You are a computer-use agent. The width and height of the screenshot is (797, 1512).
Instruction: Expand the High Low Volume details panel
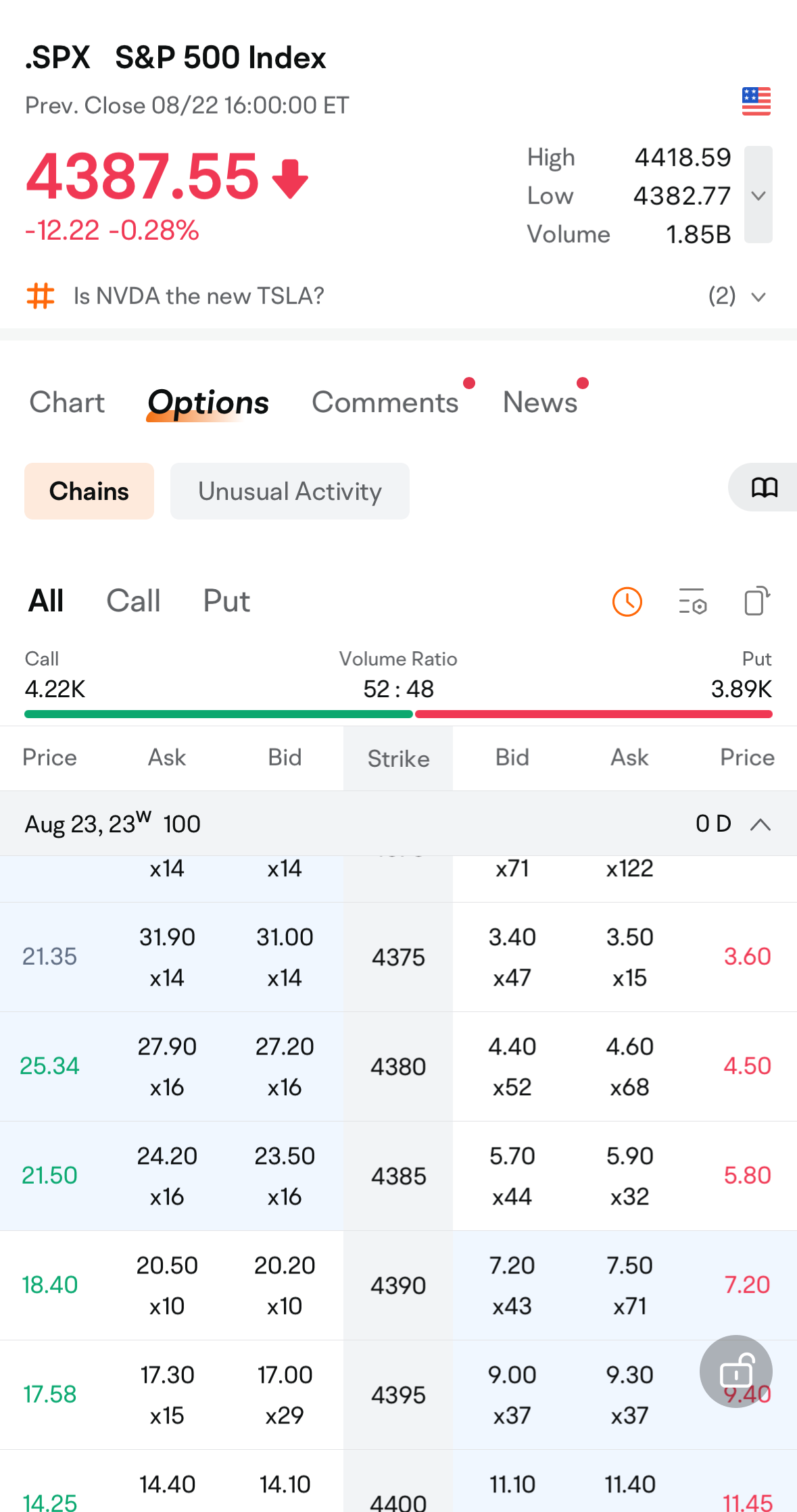pos(758,195)
